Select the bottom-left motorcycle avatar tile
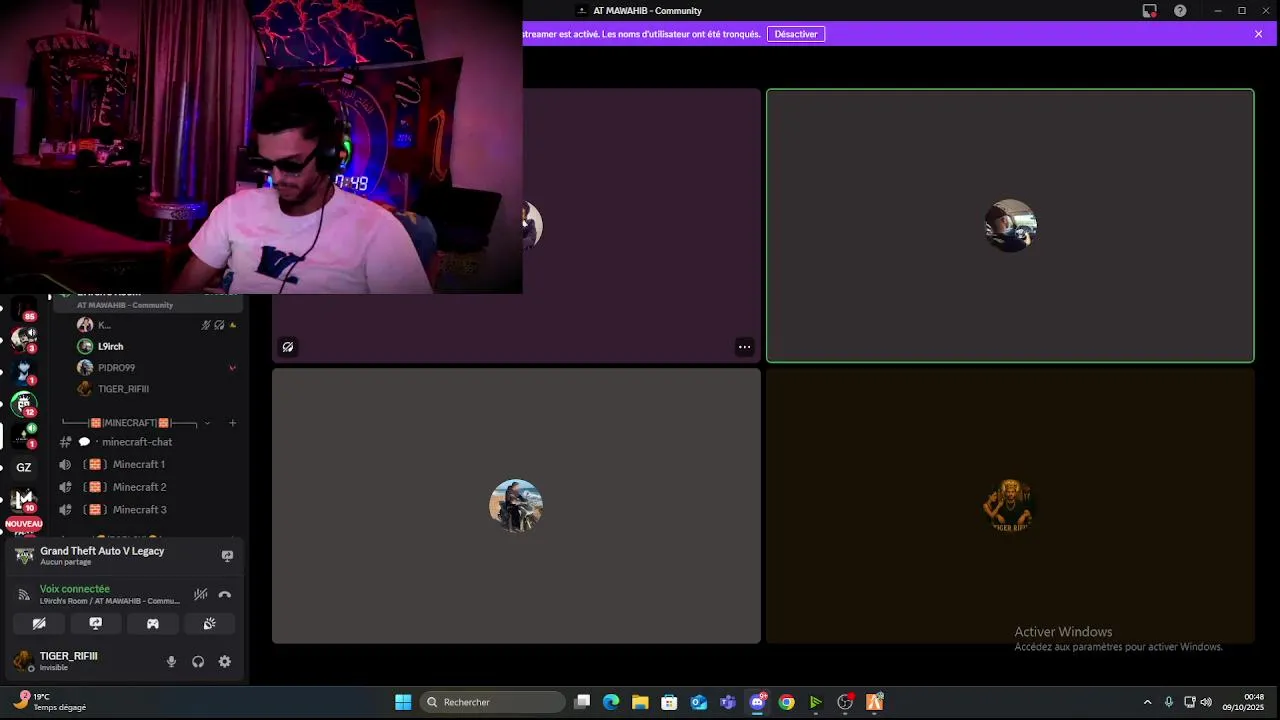 (516, 506)
